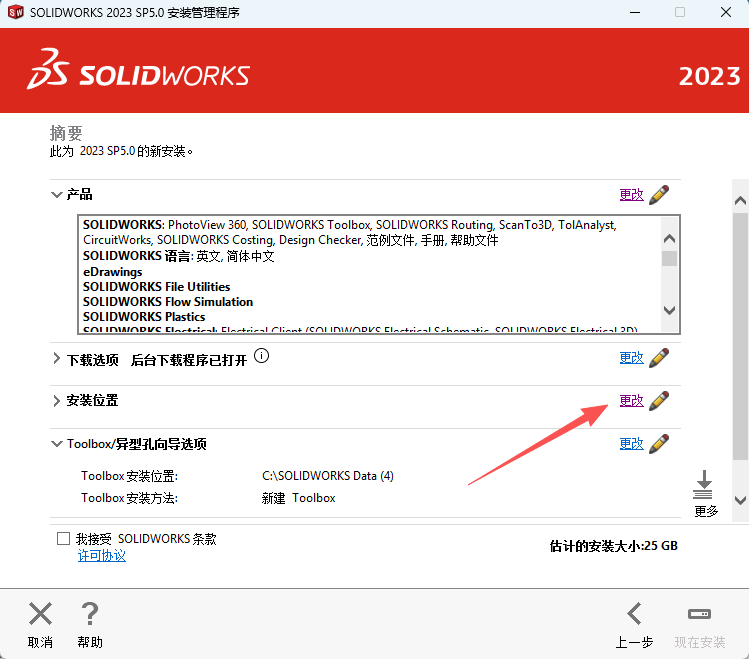Close the installation manager window
This screenshot has width=749, height=659.
(726, 12)
